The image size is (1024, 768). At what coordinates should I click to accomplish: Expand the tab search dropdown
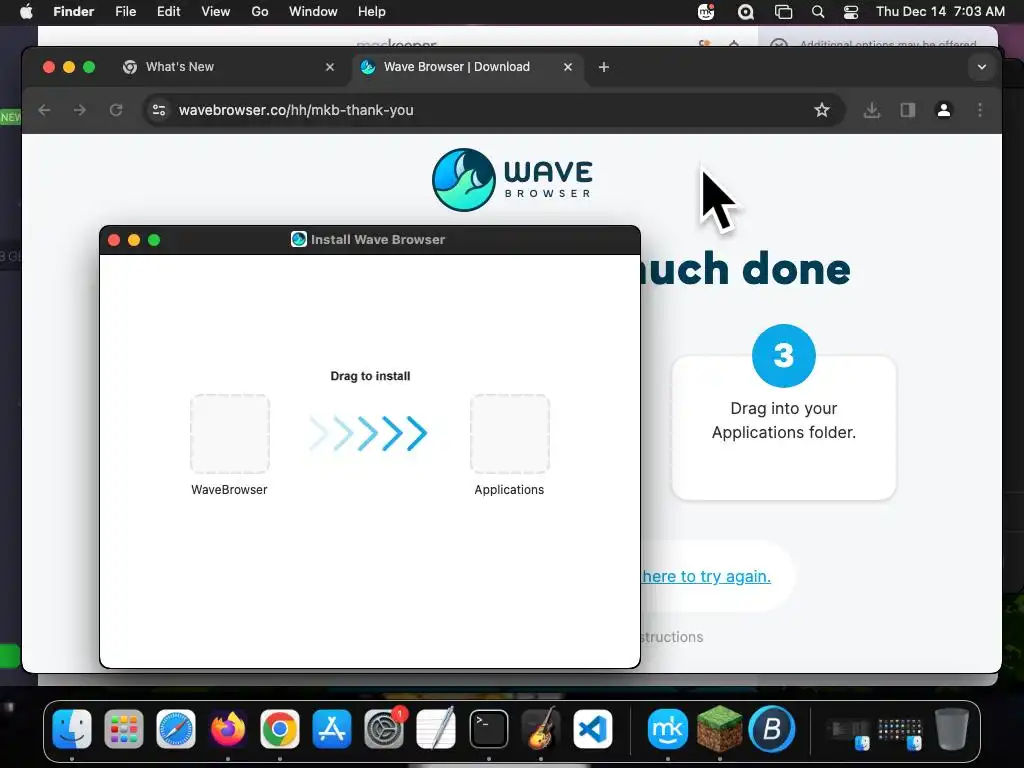click(982, 67)
